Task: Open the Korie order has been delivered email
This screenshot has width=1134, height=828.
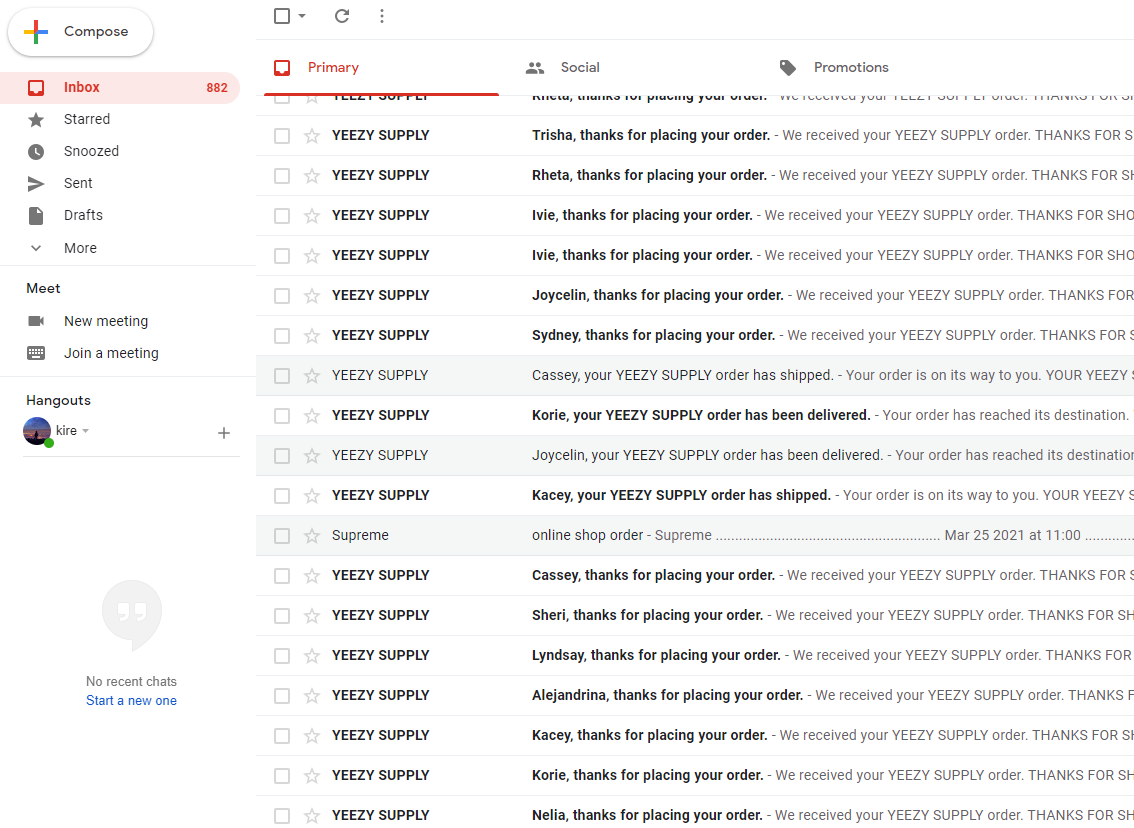Action: [x=695, y=415]
